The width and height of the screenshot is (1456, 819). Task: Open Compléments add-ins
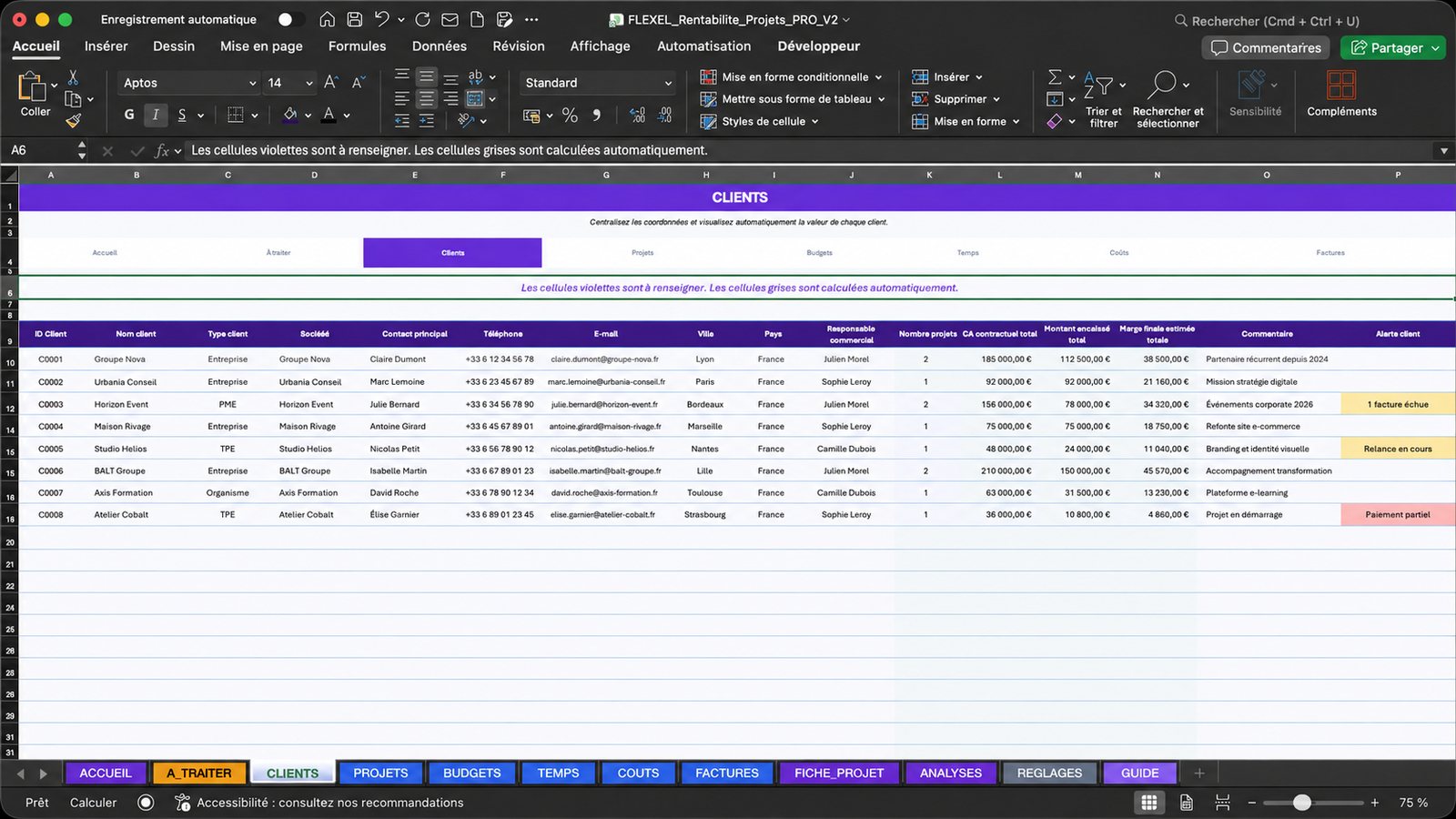pyautogui.click(x=1341, y=94)
